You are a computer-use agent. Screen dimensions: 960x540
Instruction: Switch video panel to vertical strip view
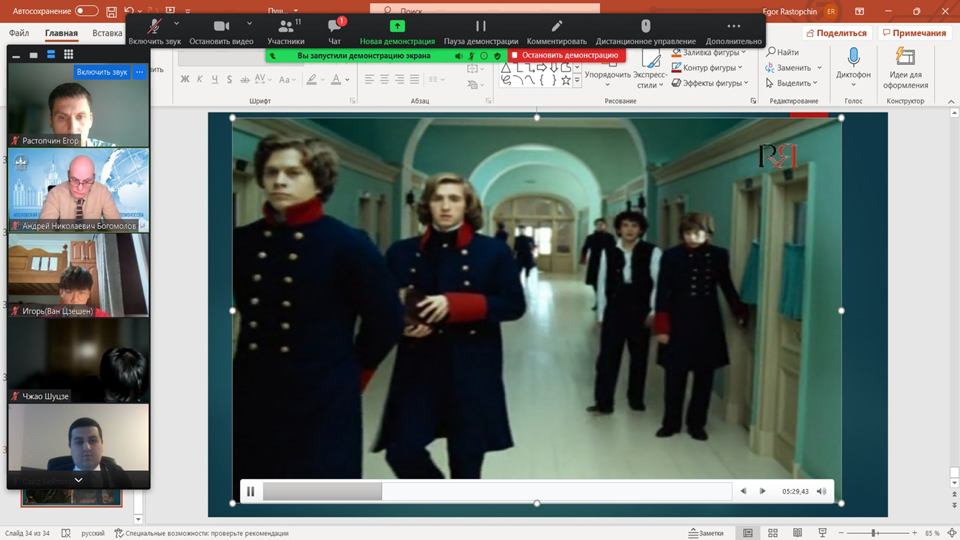click(51, 54)
